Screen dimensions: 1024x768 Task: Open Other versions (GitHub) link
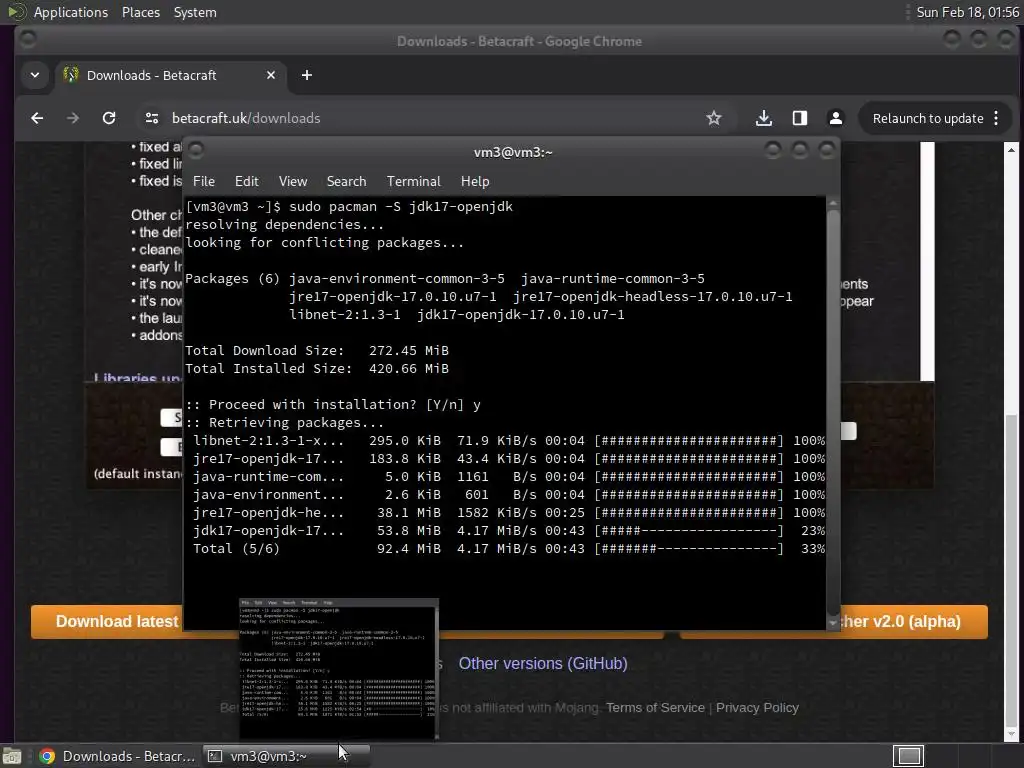click(543, 664)
